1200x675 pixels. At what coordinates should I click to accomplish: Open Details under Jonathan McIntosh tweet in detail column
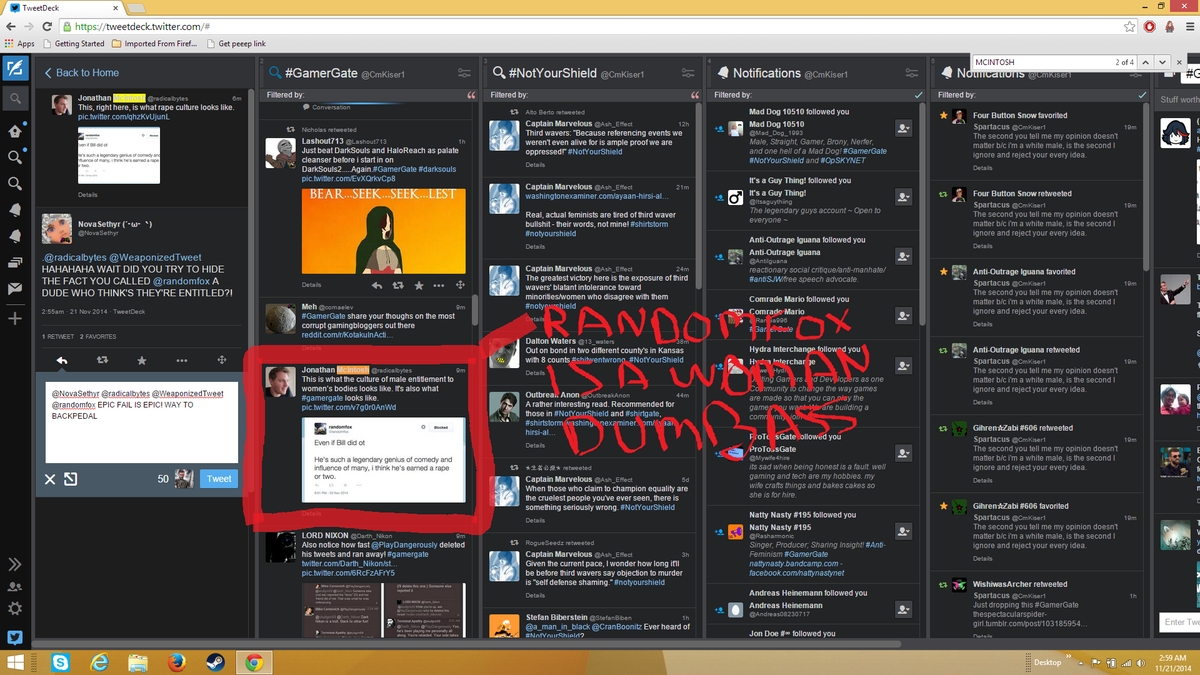pos(88,195)
